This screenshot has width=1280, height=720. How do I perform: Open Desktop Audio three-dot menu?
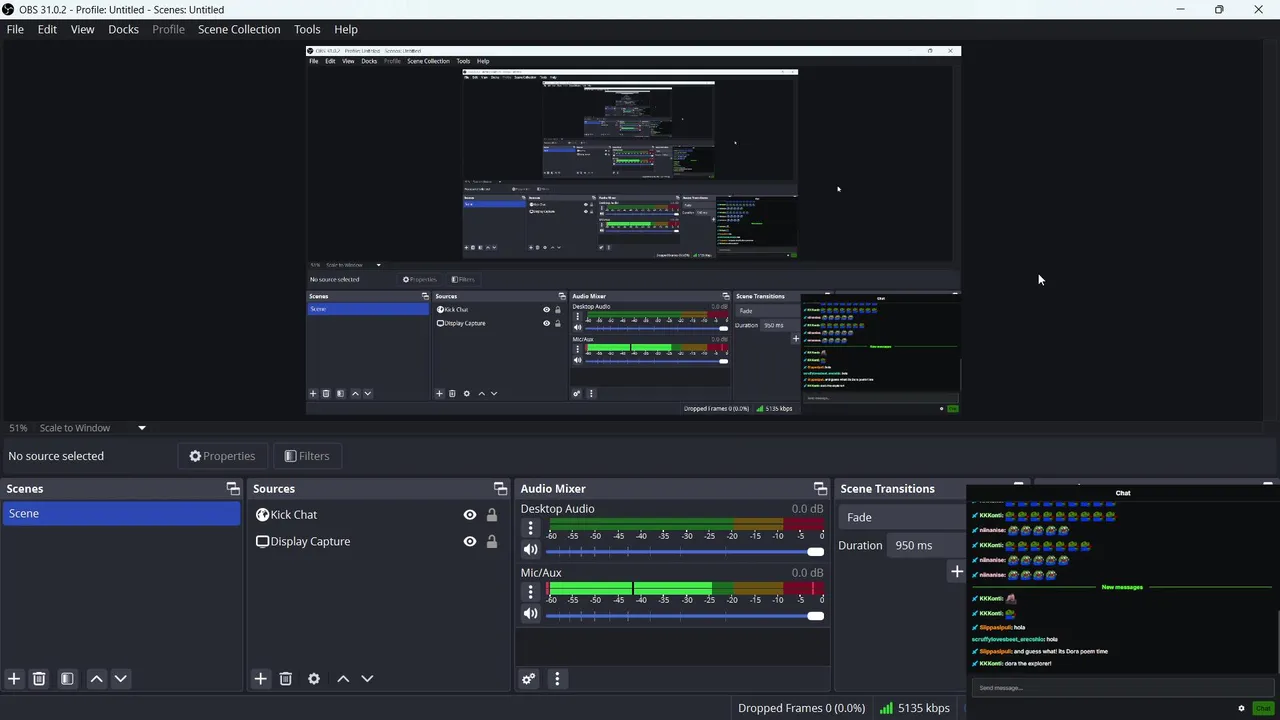point(531,528)
